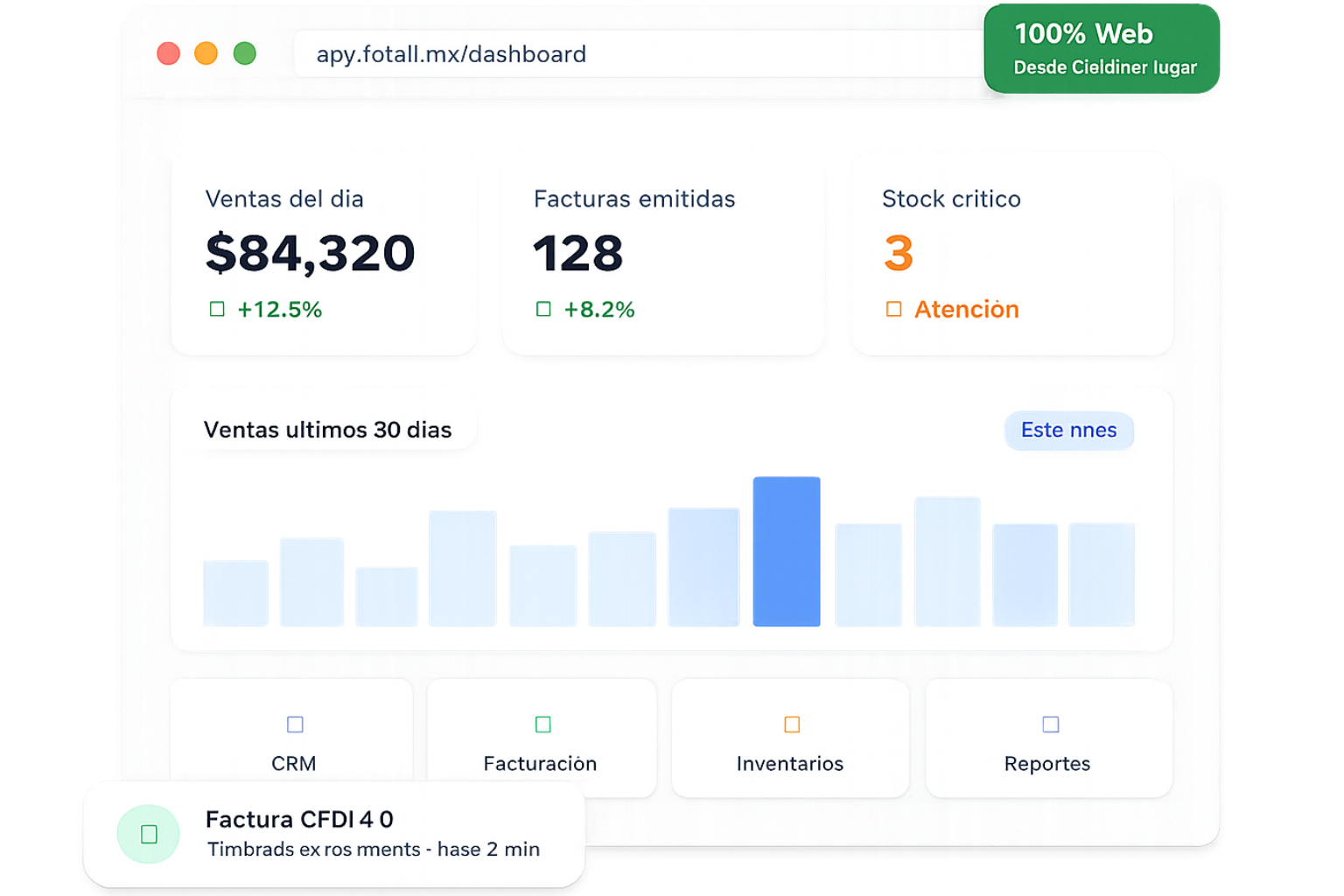The image size is (1344, 896).
Task: Click the highlighted dark blue sales bar
Action: 787,551
